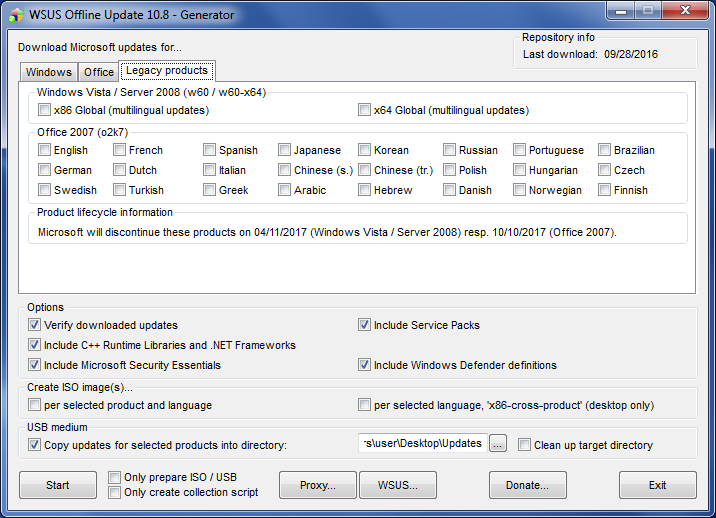
Task: Toggle Include Microsoft Security Essentials
Action: [34, 365]
